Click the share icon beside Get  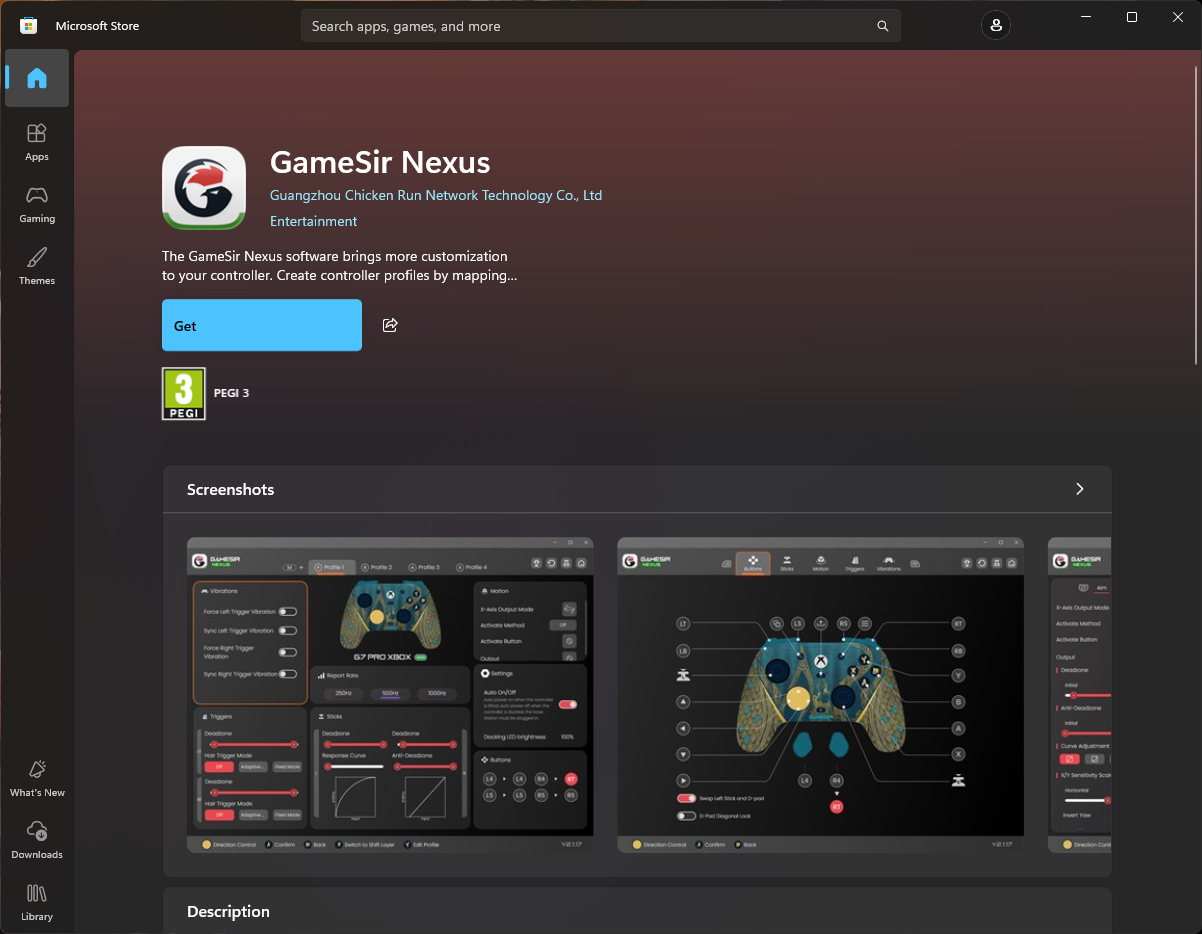click(390, 325)
